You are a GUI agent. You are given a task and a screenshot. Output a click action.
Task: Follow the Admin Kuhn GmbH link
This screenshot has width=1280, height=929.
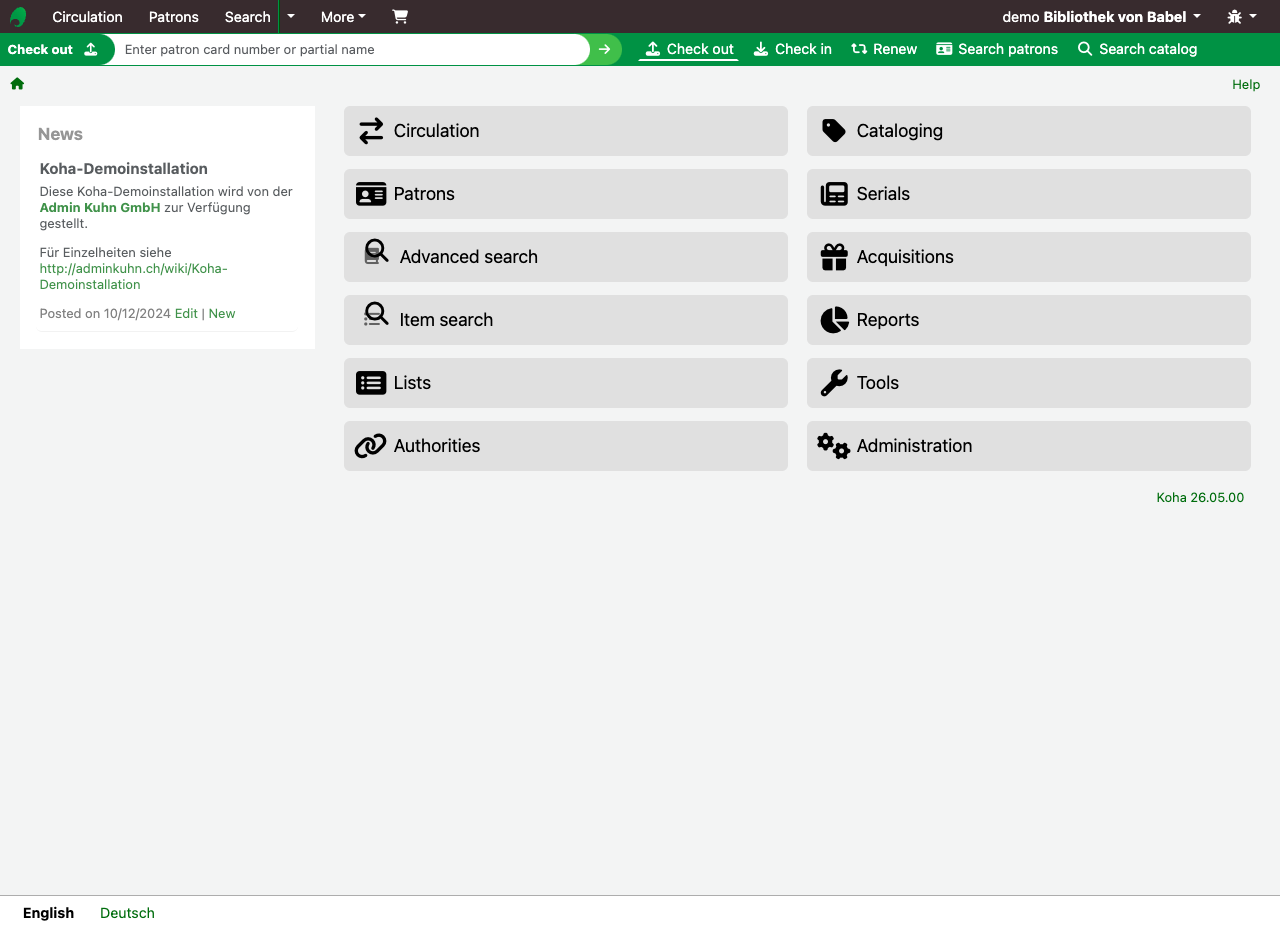100,208
